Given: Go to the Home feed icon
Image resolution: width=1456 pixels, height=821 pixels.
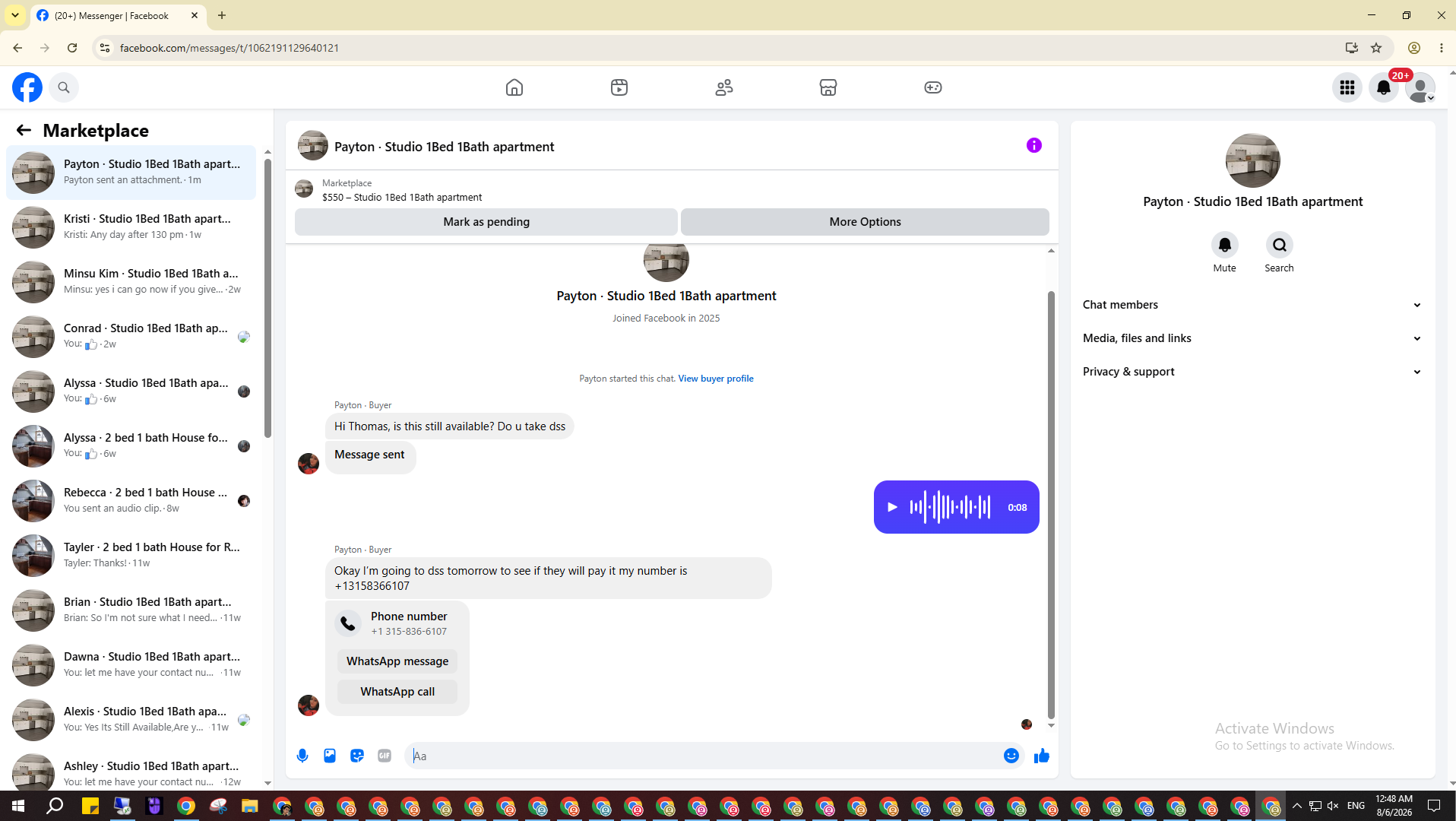Looking at the screenshot, I should click(514, 87).
